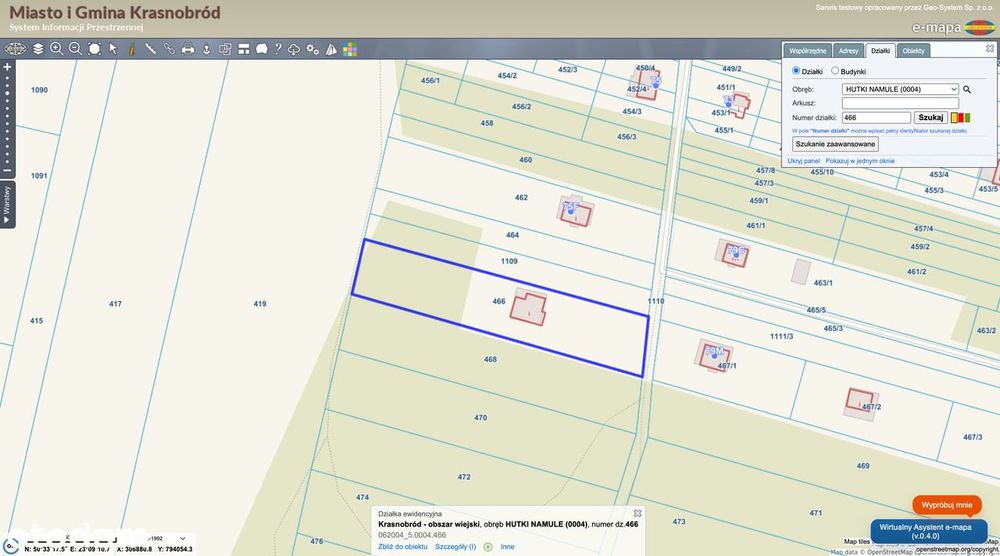Click Zbliż do obiektu link
The image size is (1000, 556).
[x=403, y=547]
